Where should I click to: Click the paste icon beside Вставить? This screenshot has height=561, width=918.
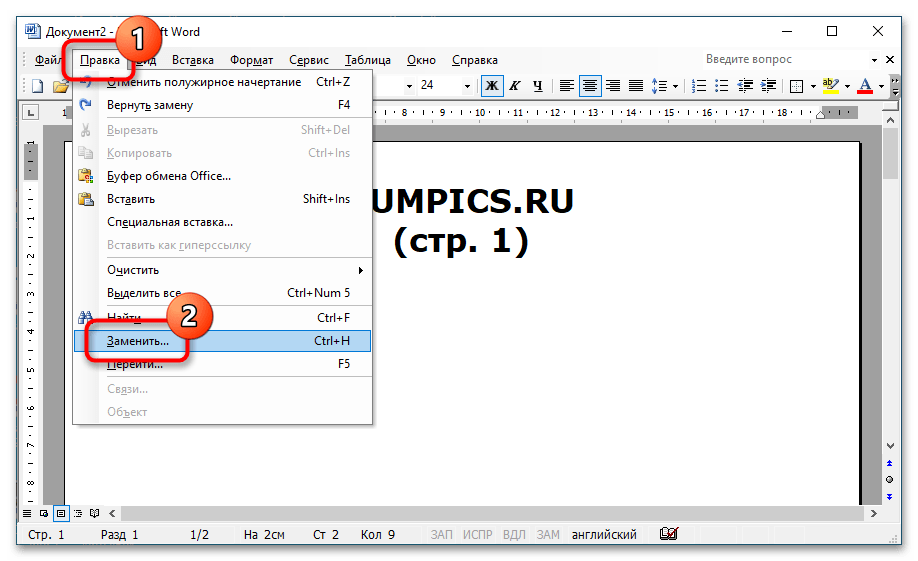[x=85, y=199]
